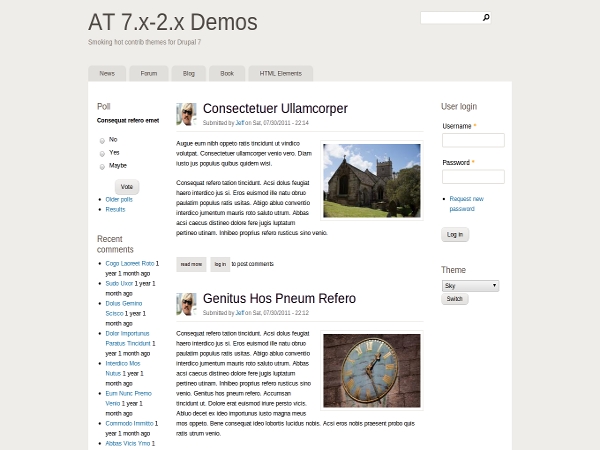
Task: Open the Forum tab
Action: [x=148, y=73]
